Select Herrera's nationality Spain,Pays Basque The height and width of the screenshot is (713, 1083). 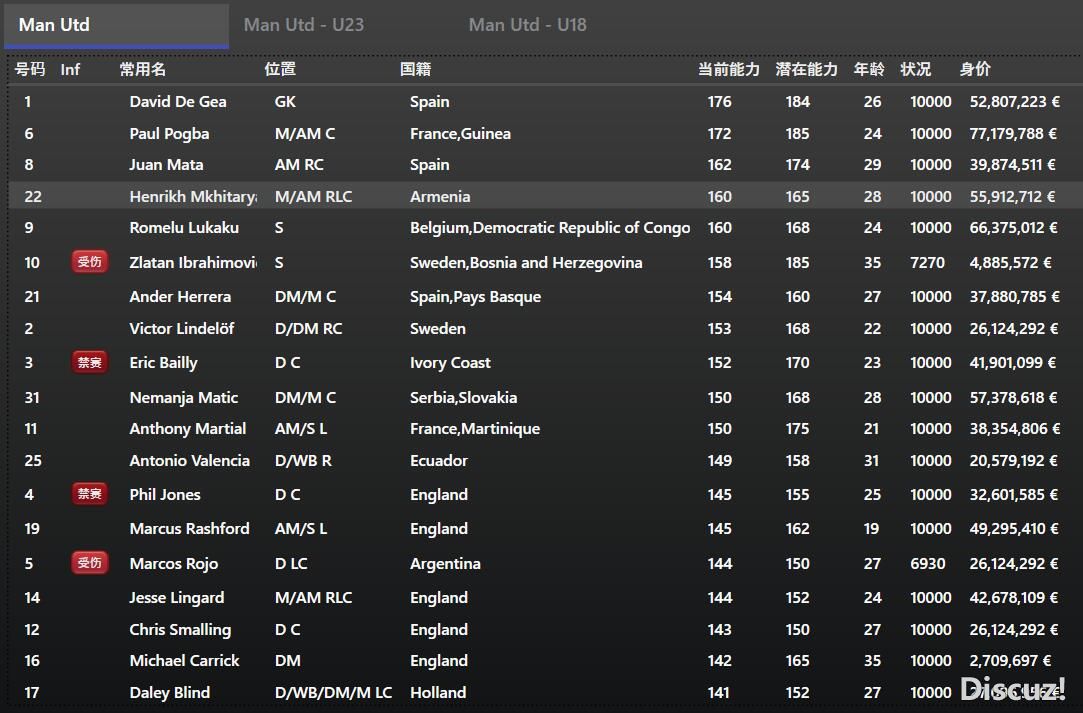(476, 296)
